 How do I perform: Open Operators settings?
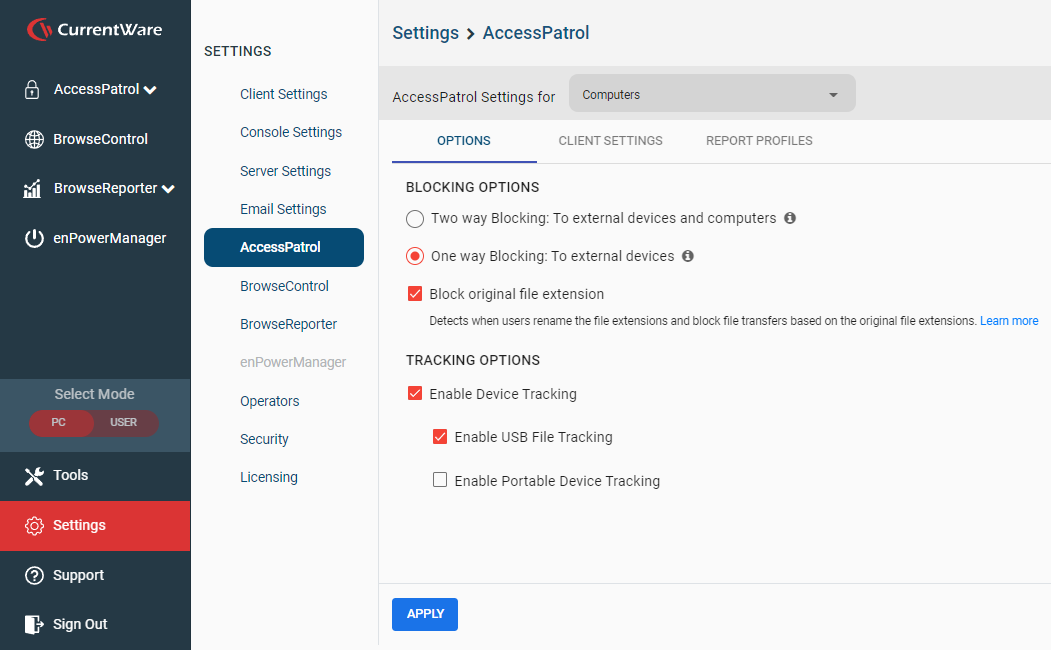pyautogui.click(x=269, y=401)
